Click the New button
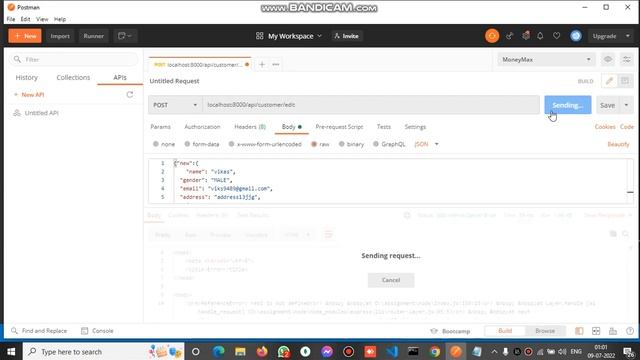Image resolution: width=640 pixels, height=360 pixels. pyautogui.click(x=25, y=36)
